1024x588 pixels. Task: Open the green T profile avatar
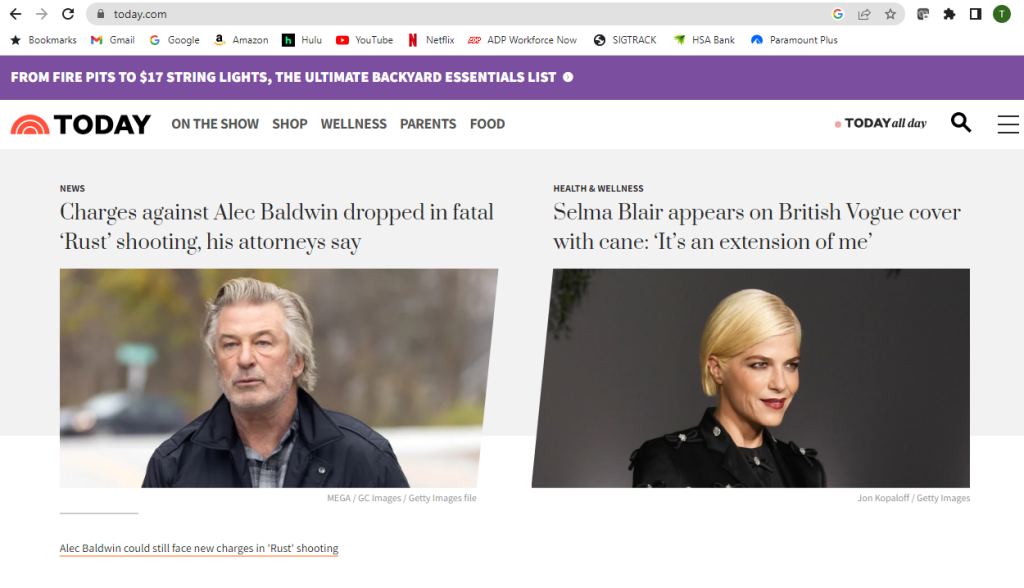[1002, 14]
